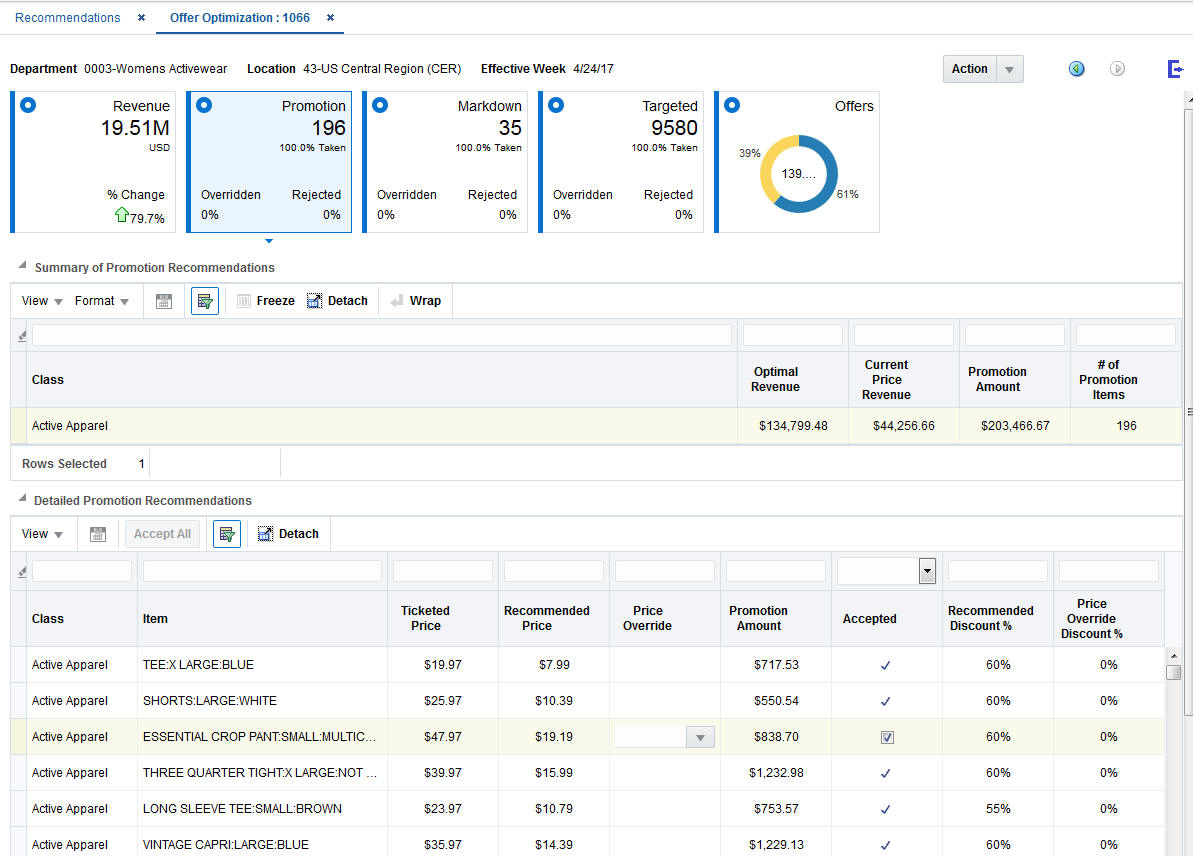1193x856 pixels.
Task: Click the yellow 39% segment of Offers donut
Action: pos(767,164)
